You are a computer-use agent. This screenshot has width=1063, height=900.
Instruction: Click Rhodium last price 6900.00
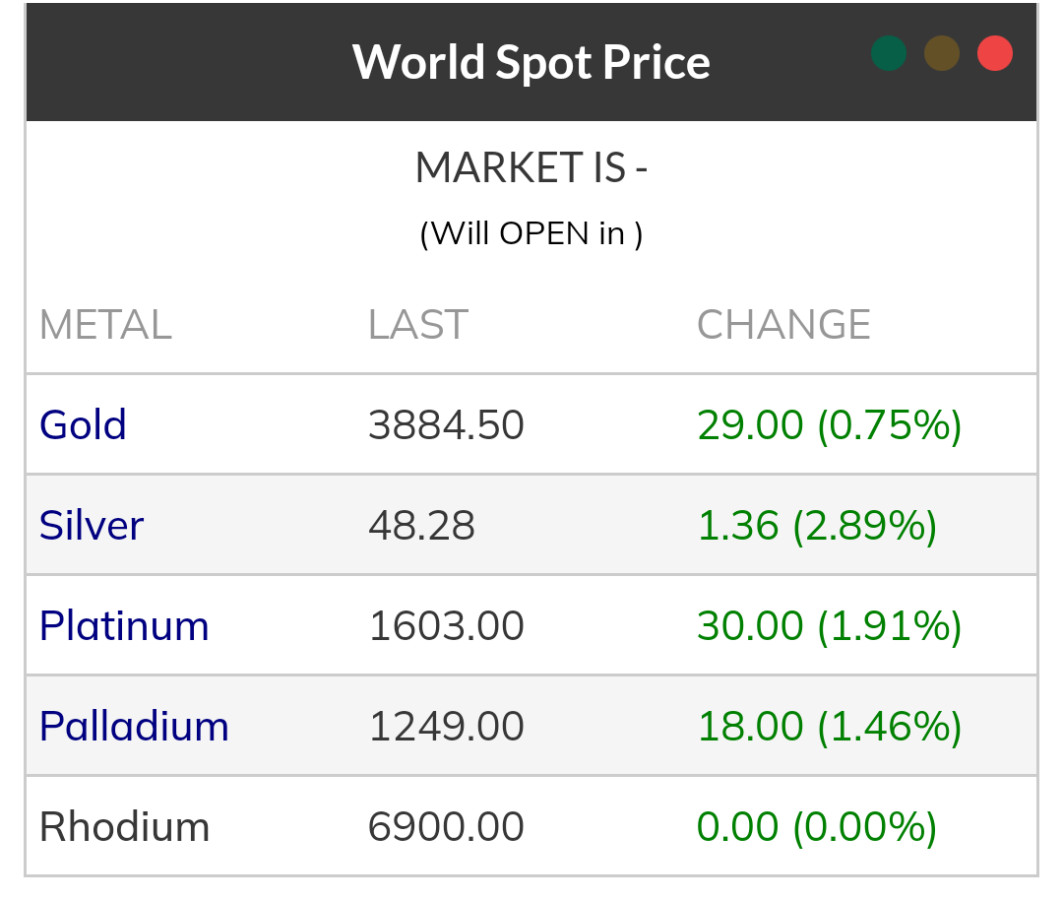(x=446, y=827)
